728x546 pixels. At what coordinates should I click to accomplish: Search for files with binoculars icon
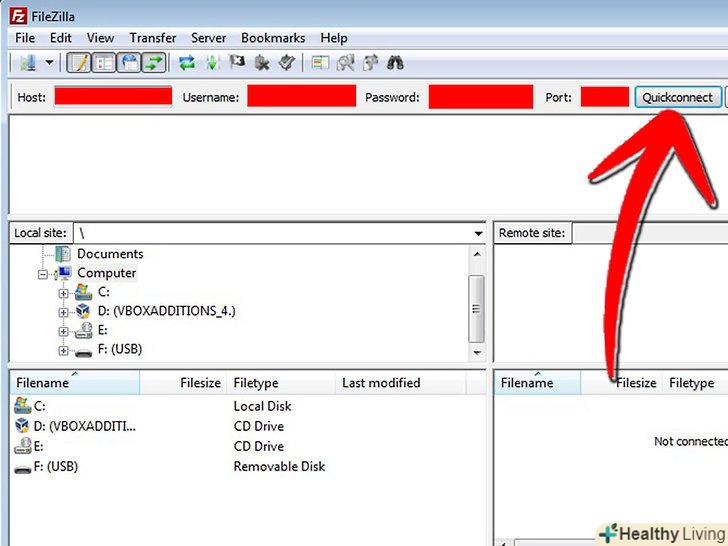395,63
